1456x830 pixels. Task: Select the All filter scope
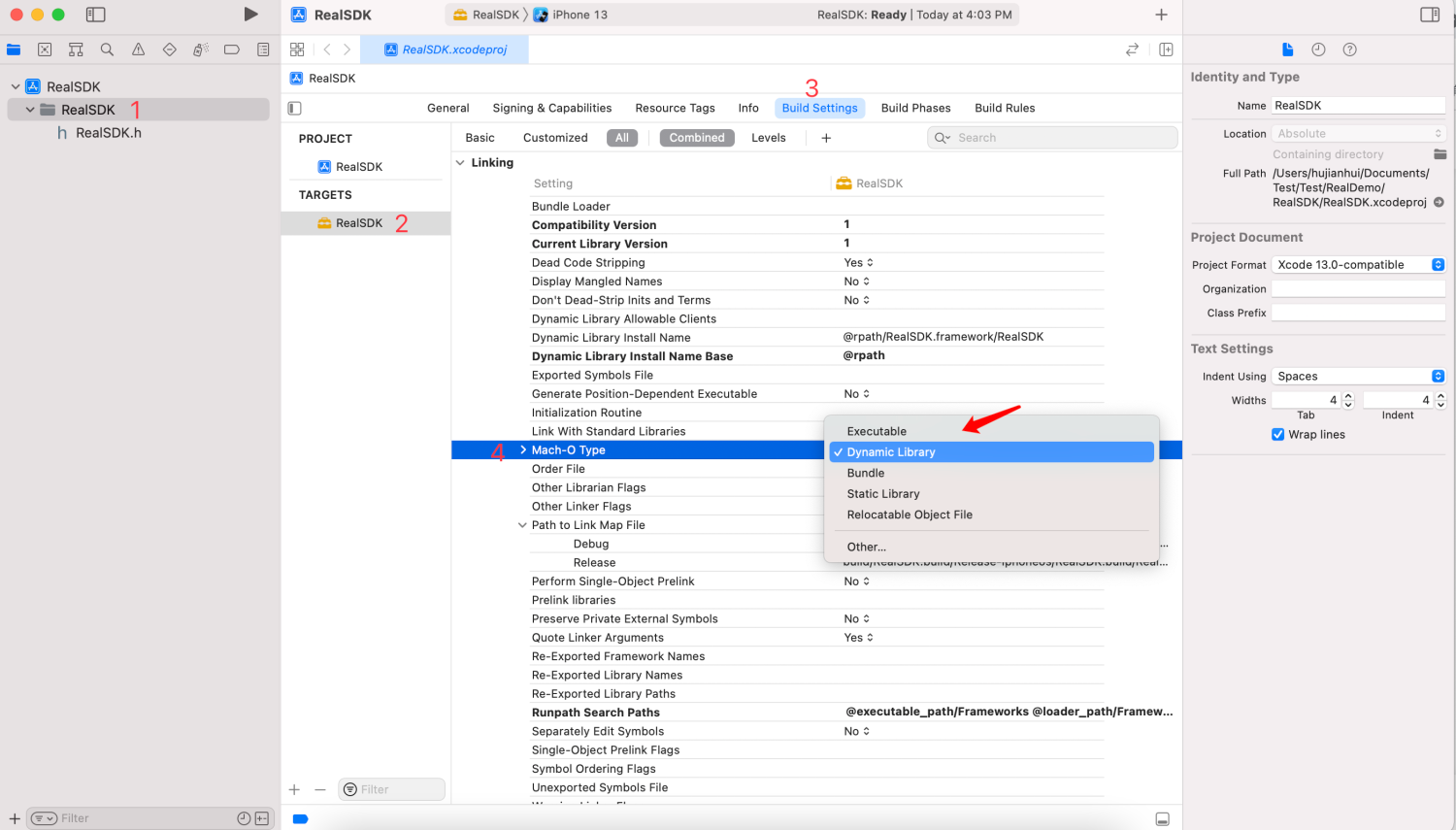[x=622, y=138]
